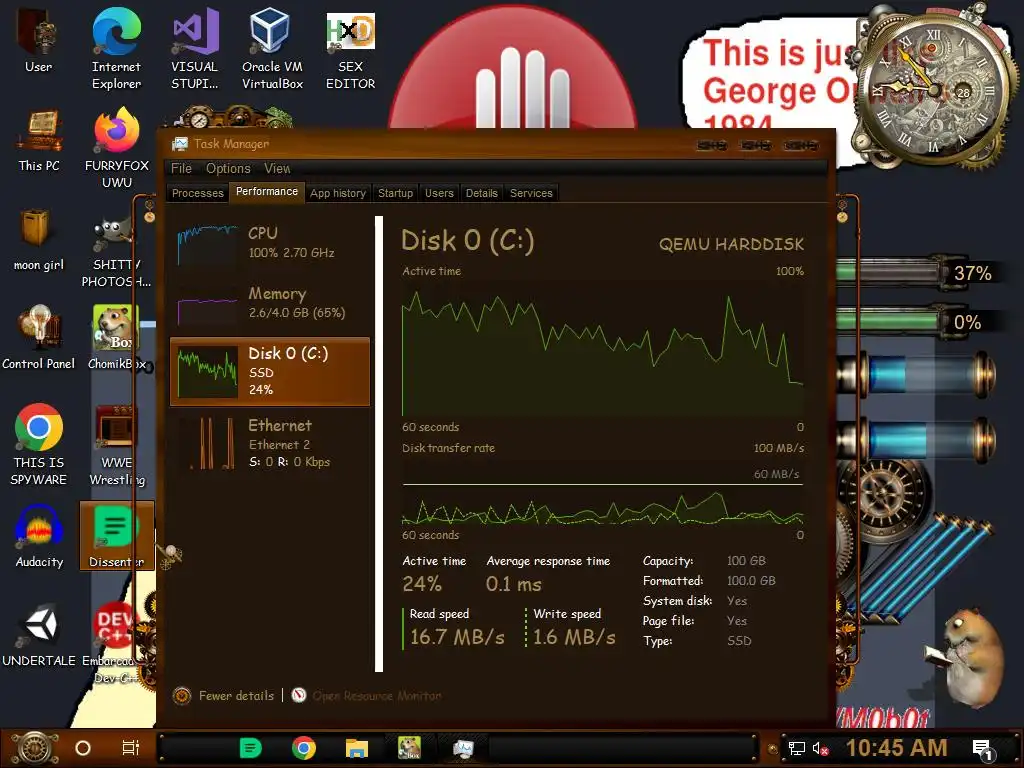Switch to ChomikBox taskbar icon

409,748
